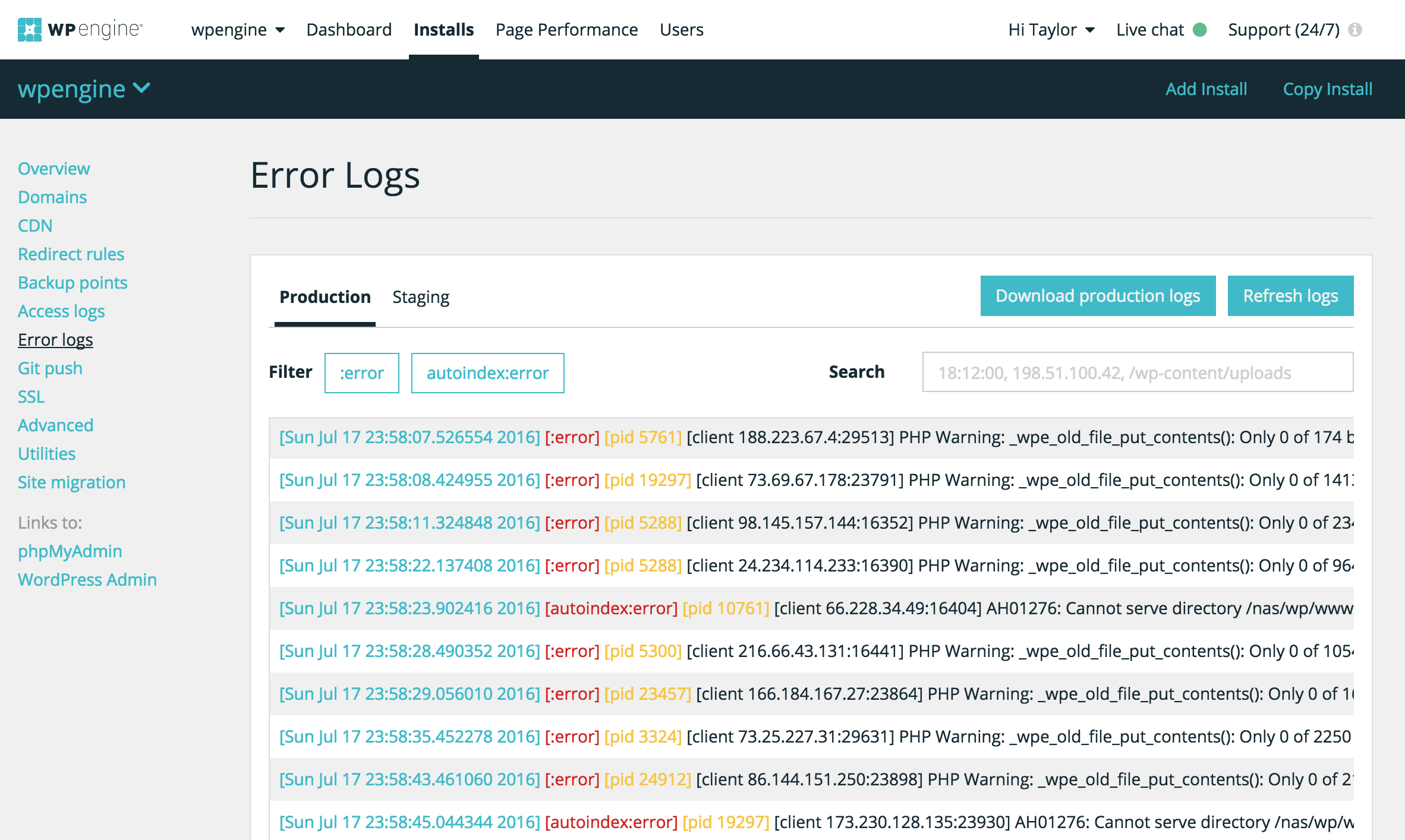Go to the Dashboard menu item

click(x=349, y=30)
